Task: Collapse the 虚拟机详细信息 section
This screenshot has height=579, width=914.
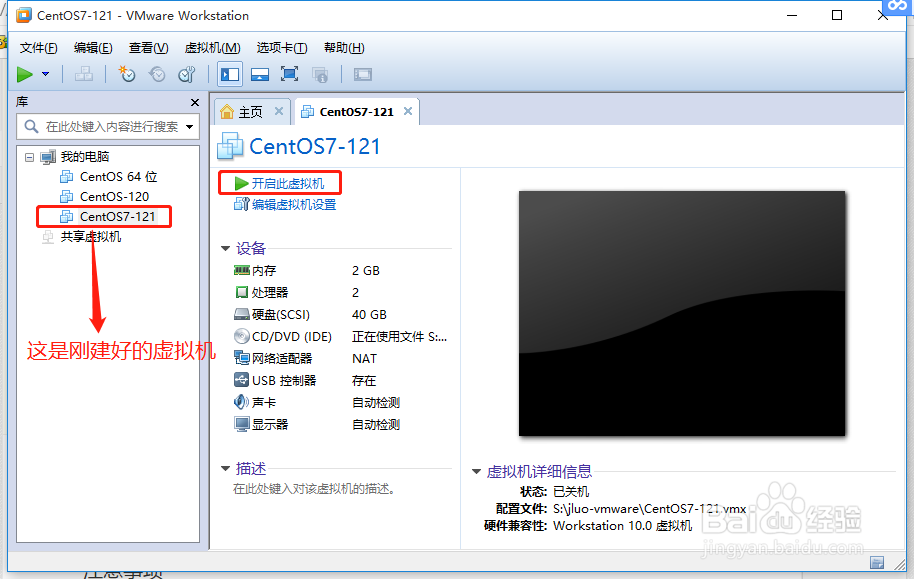Action: click(x=476, y=471)
